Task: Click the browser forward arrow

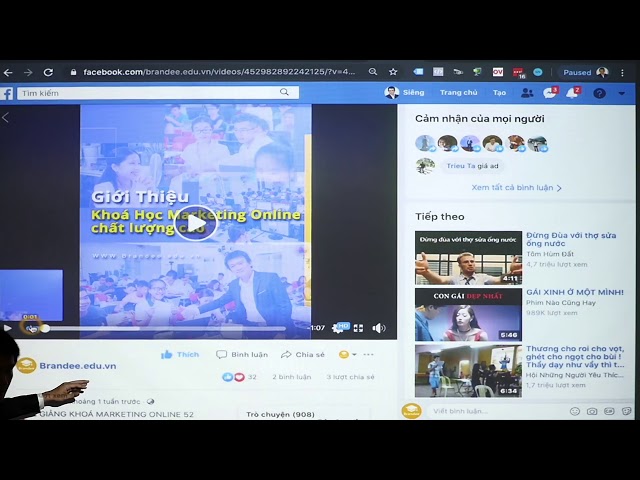Action: [28, 73]
